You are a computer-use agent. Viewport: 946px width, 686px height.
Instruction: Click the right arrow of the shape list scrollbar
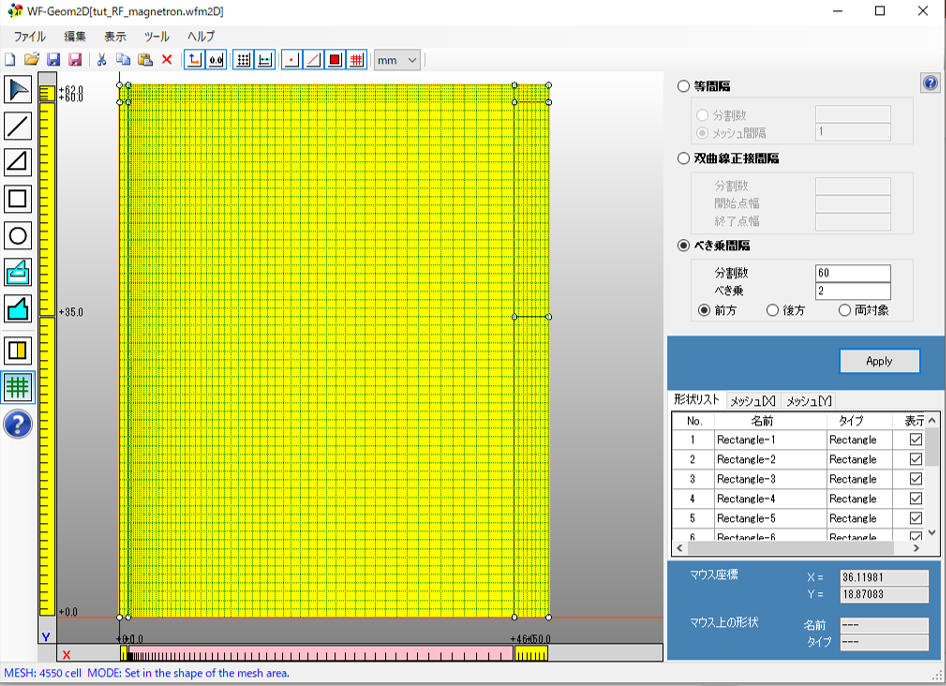pos(916,548)
